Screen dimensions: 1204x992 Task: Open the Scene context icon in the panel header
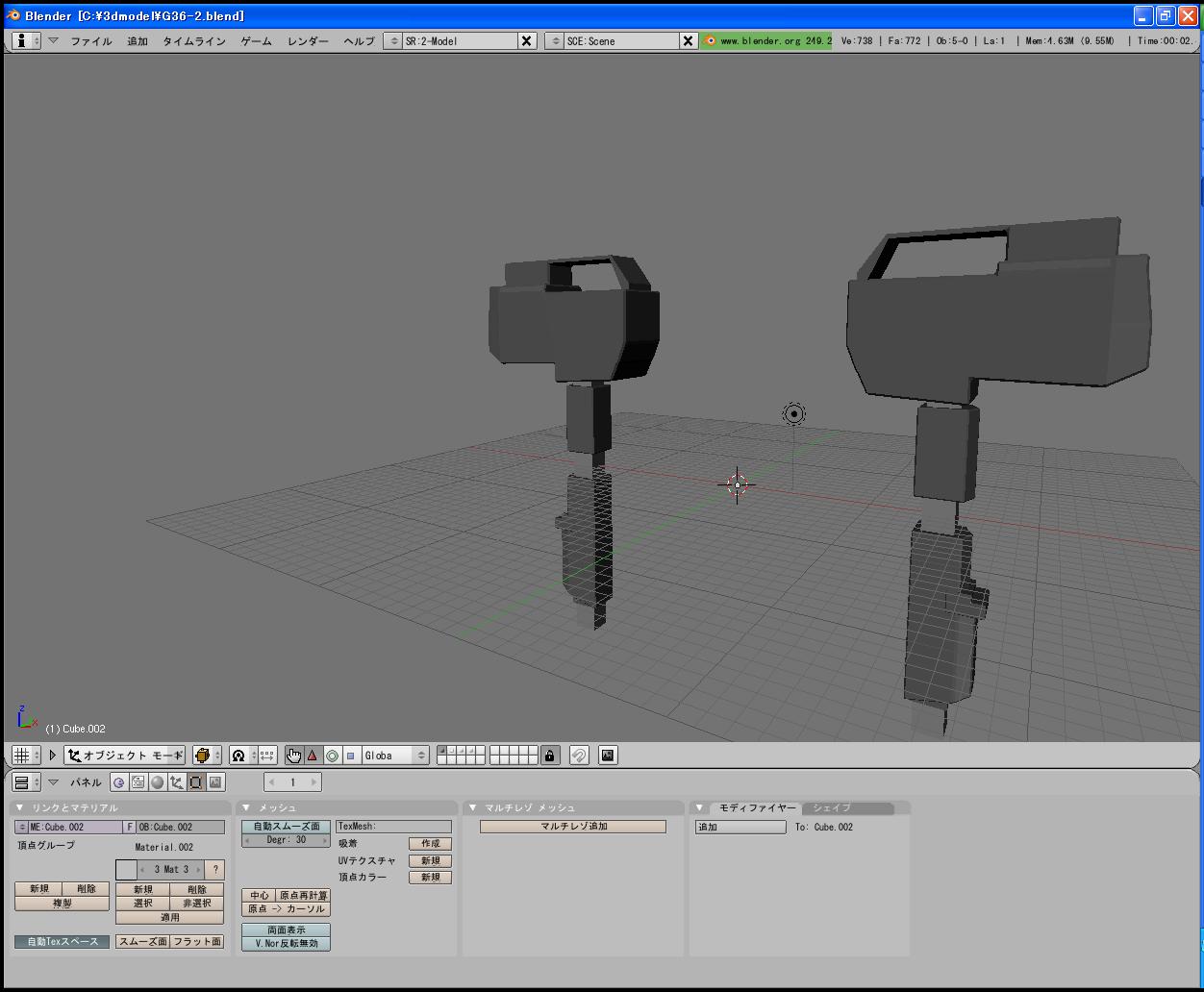tap(215, 782)
